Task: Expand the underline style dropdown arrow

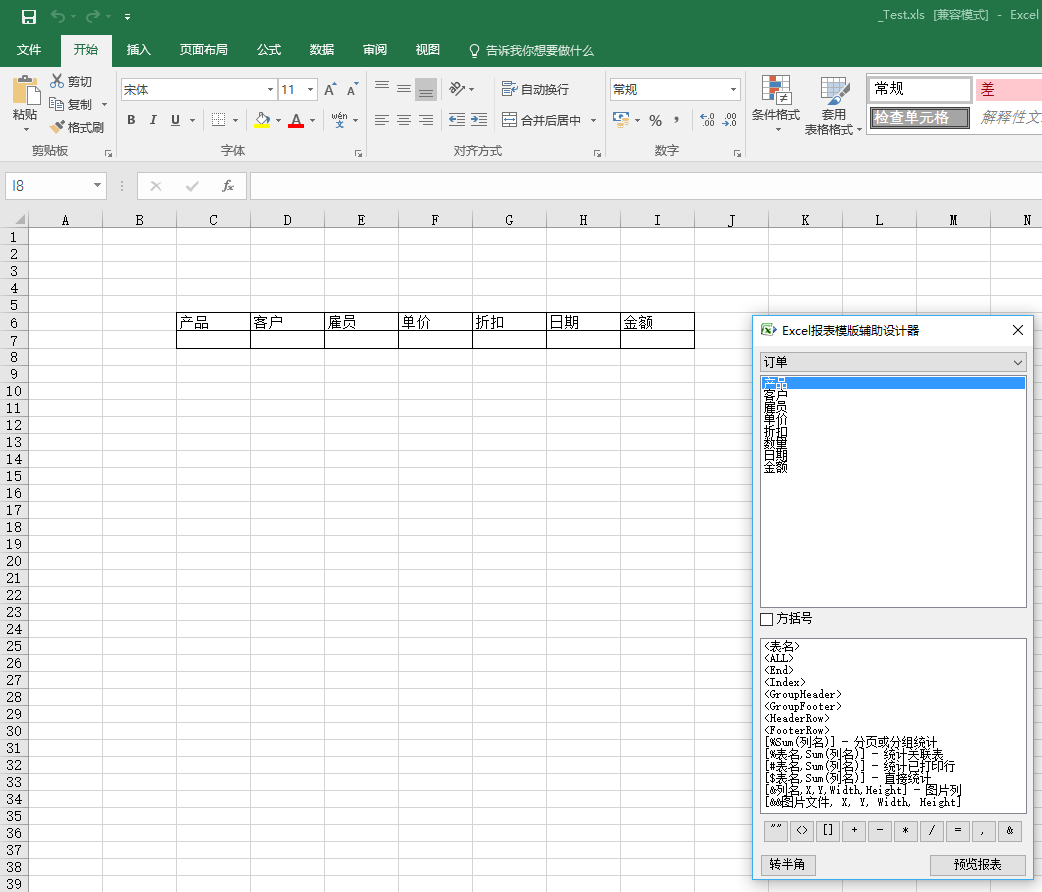Action: 193,120
